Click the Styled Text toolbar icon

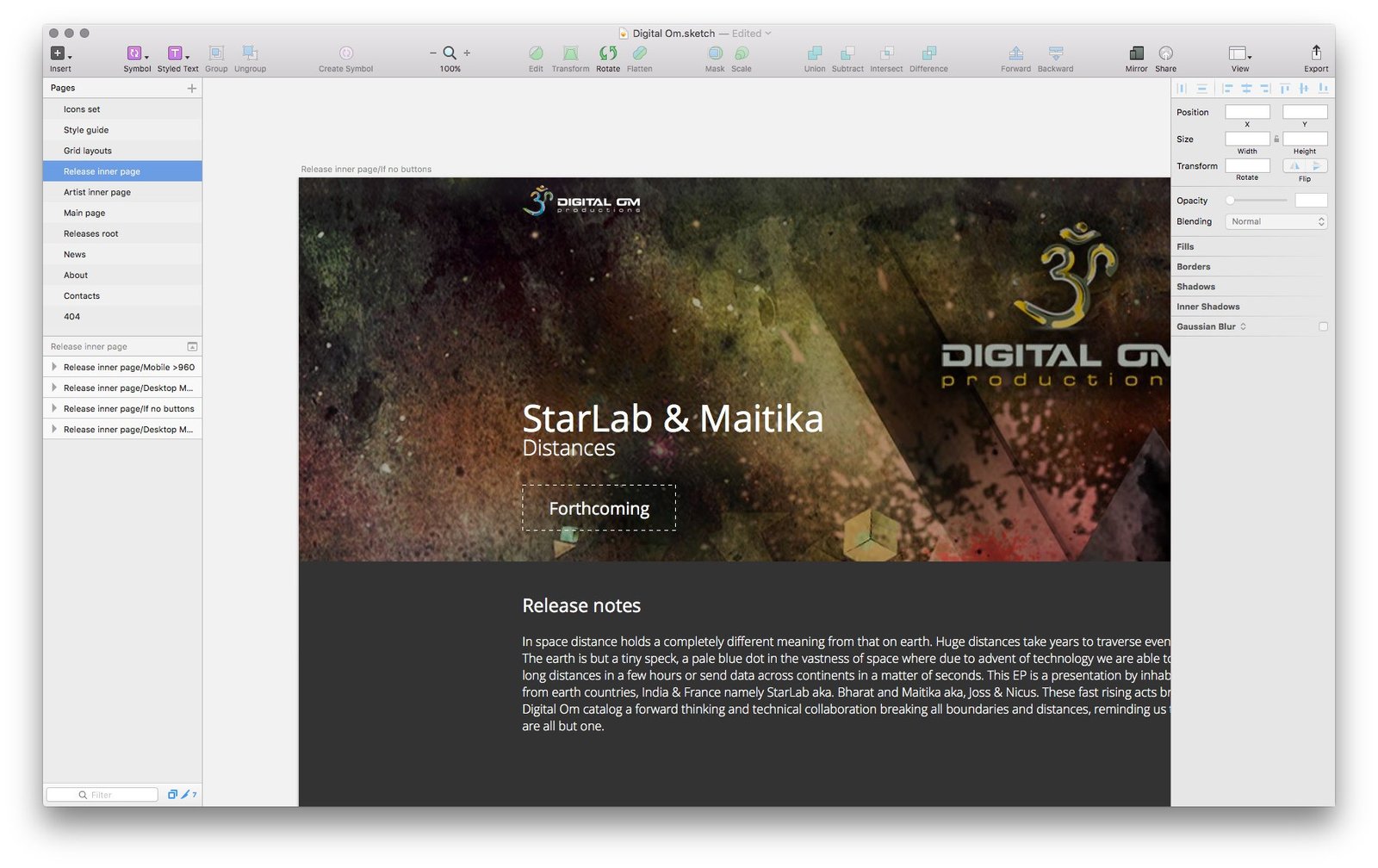[175, 53]
